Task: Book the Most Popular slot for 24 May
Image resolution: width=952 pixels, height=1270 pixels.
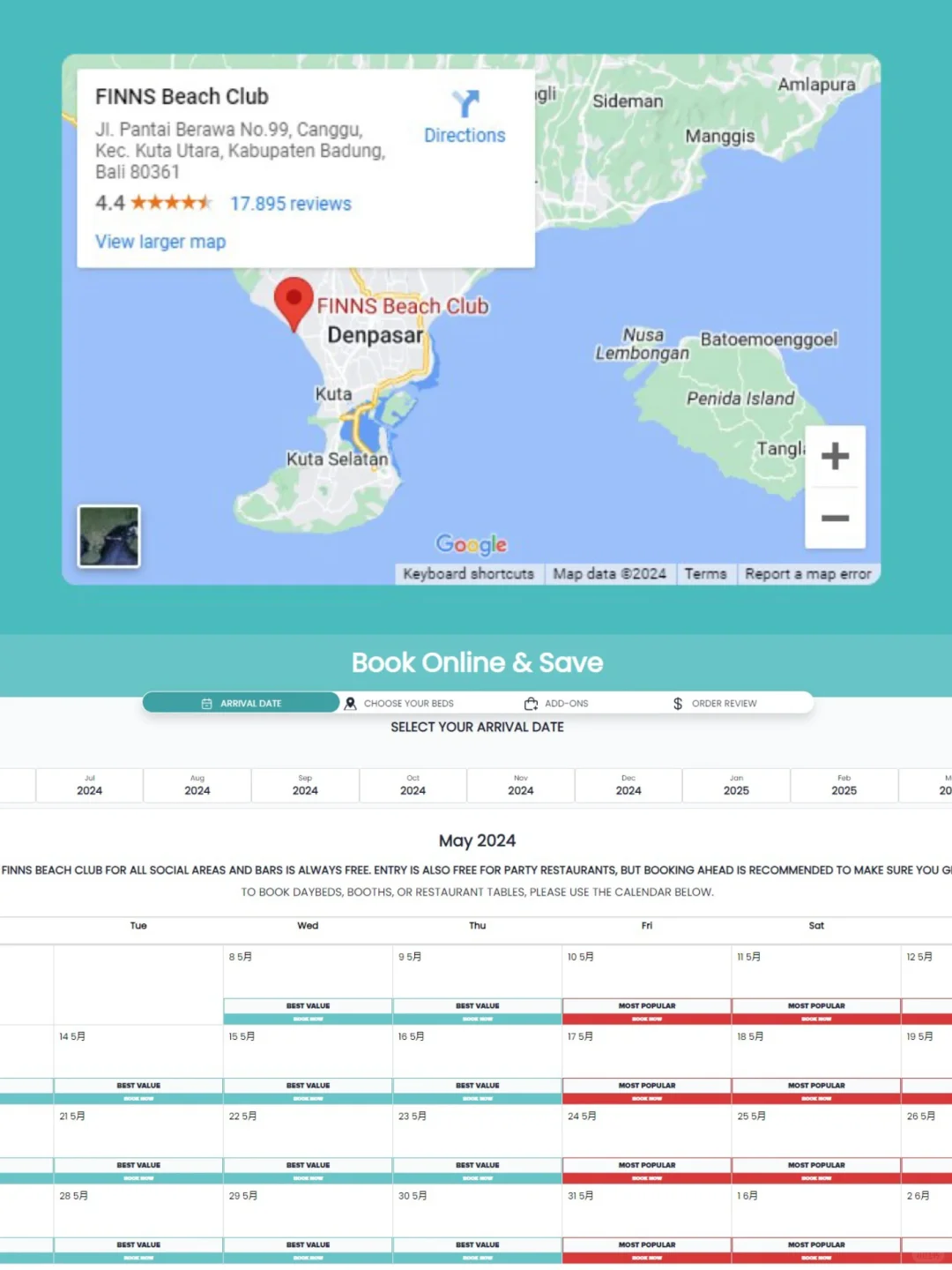Action: coord(647,1170)
